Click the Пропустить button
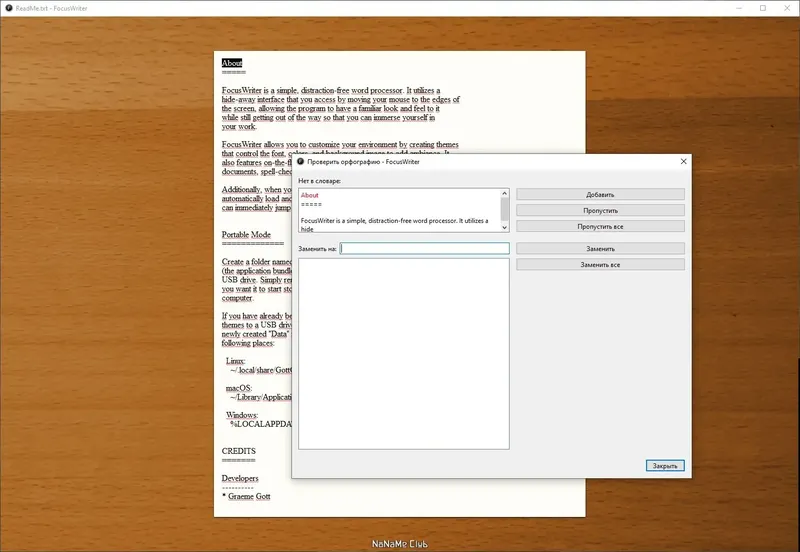The image size is (800, 552). [600, 210]
